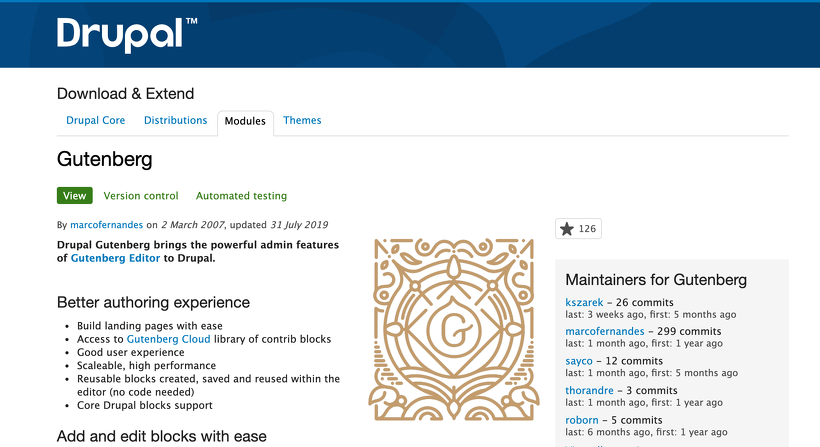The height and width of the screenshot is (447, 820).
Task: Visit maintainer sayco's profile
Action: coord(581,361)
